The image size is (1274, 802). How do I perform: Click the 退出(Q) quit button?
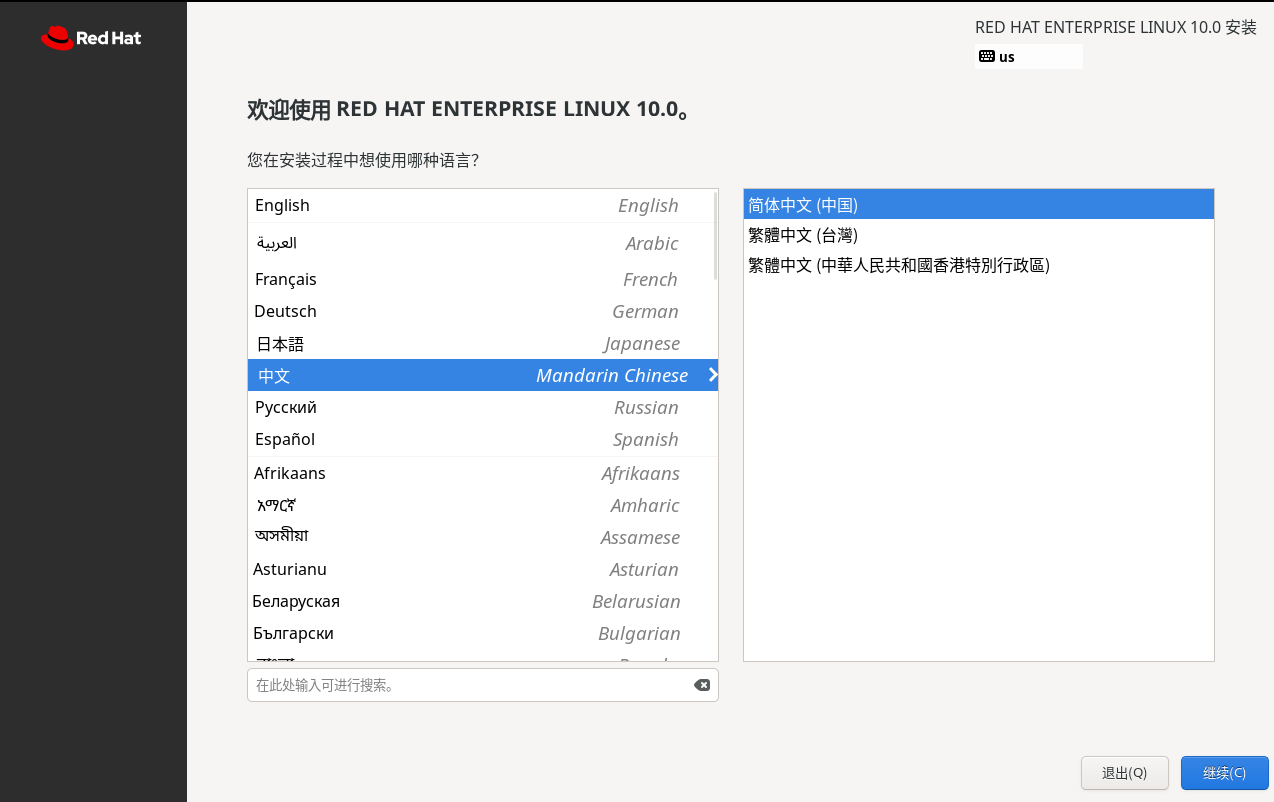1124,773
